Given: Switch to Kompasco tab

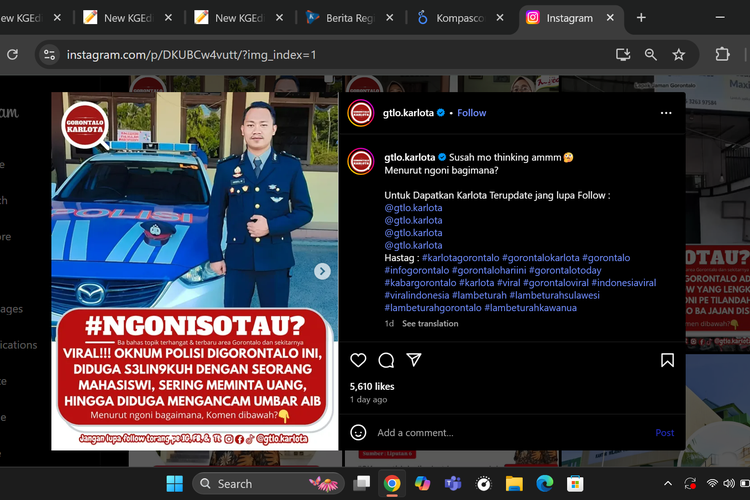Looking at the screenshot, I should tap(460, 18).
